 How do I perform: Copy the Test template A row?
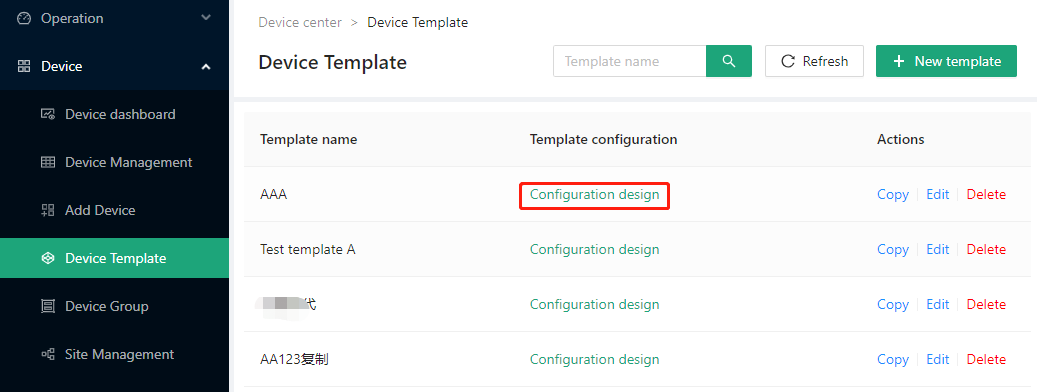893,249
